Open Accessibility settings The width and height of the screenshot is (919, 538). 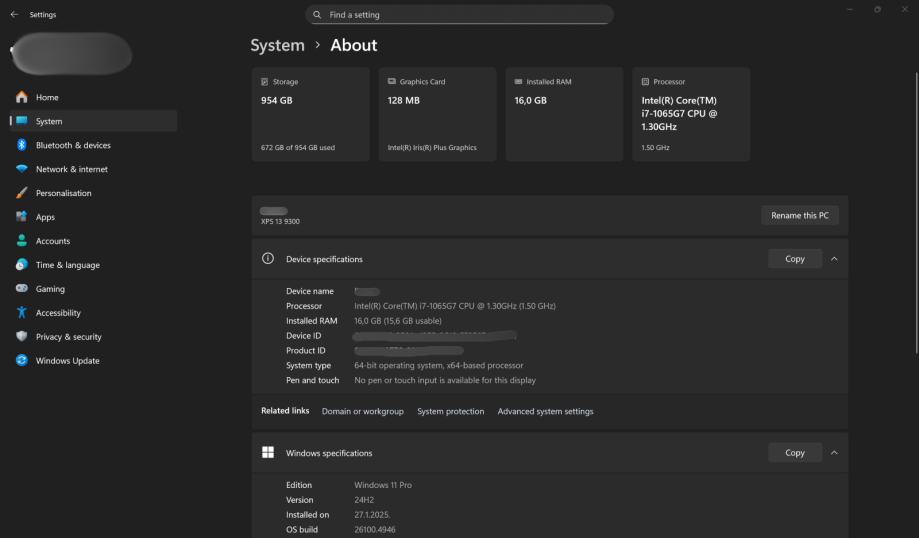point(58,313)
